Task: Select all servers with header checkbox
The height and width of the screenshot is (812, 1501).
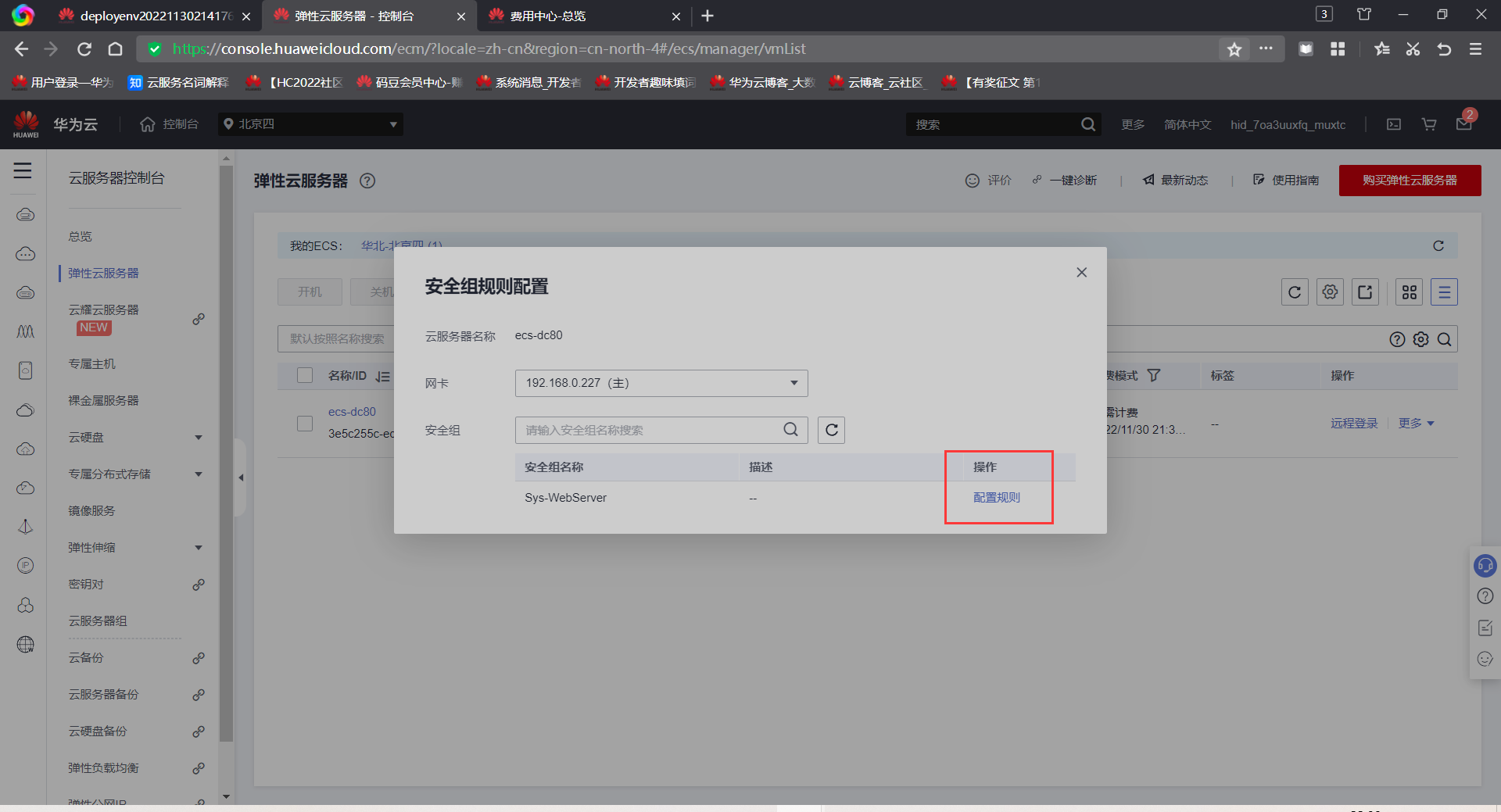Action: pyautogui.click(x=305, y=375)
